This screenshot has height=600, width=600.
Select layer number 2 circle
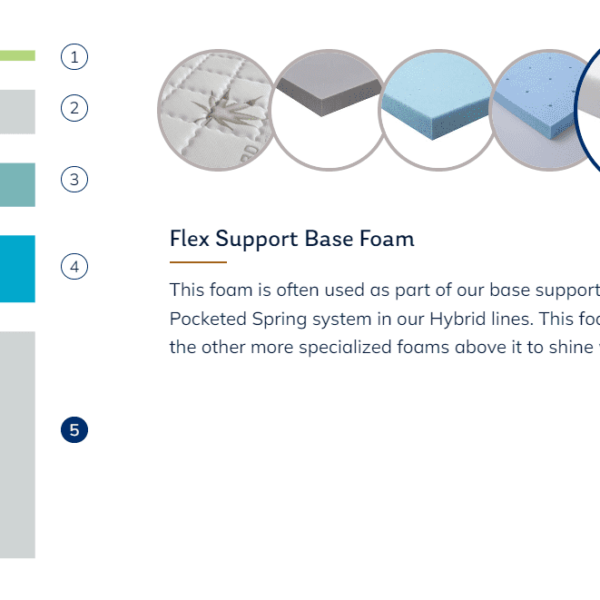[x=74, y=108]
